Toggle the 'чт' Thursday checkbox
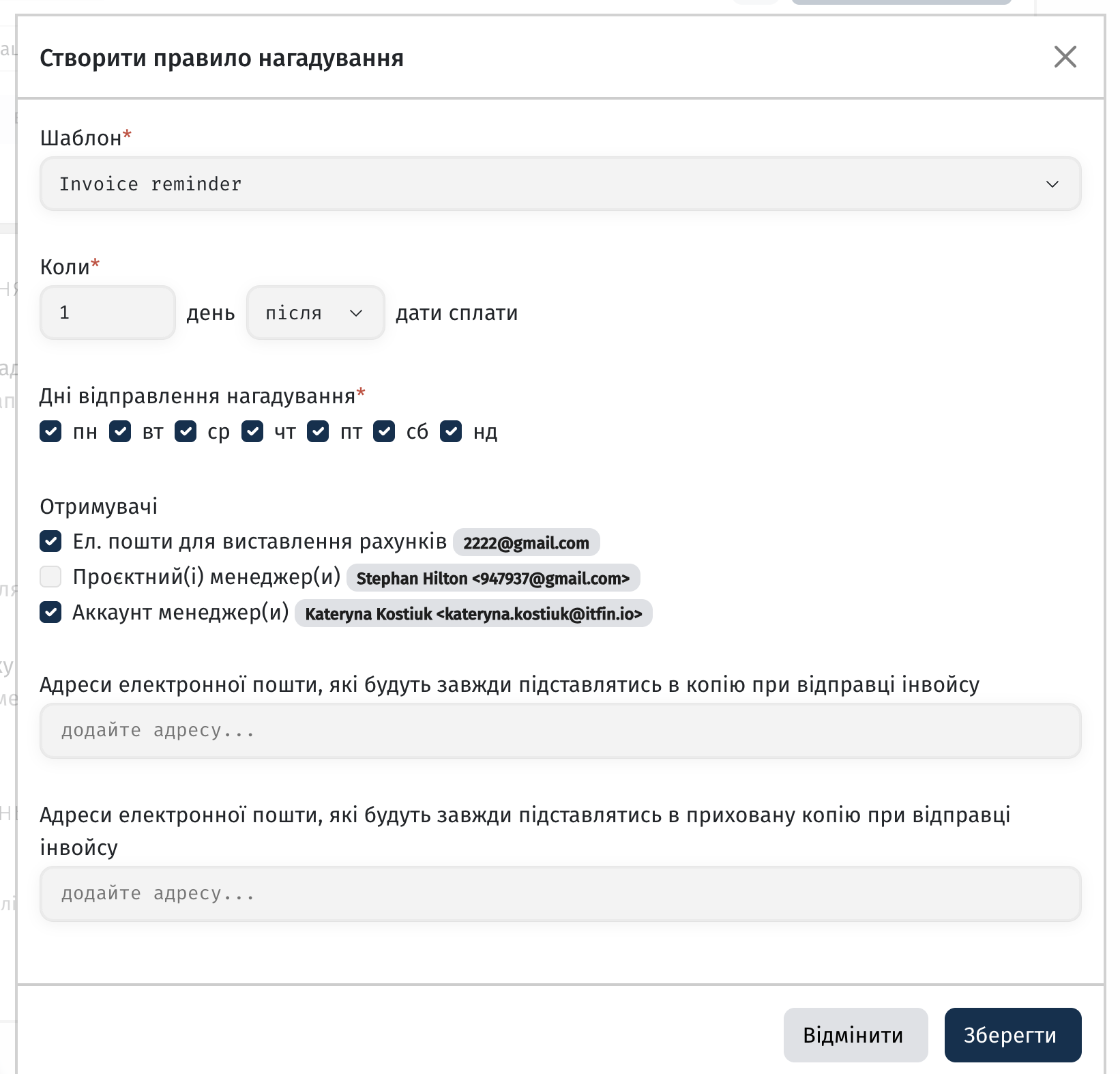This screenshot has width=1120, height=1074. 252,431
